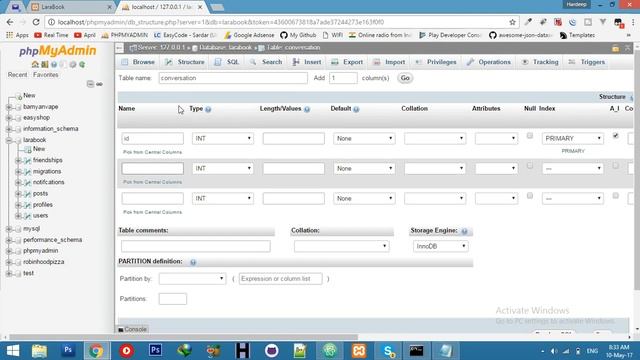Click the users table icon
The height and width of the screenshot is (360, 640).
[28, 216]
